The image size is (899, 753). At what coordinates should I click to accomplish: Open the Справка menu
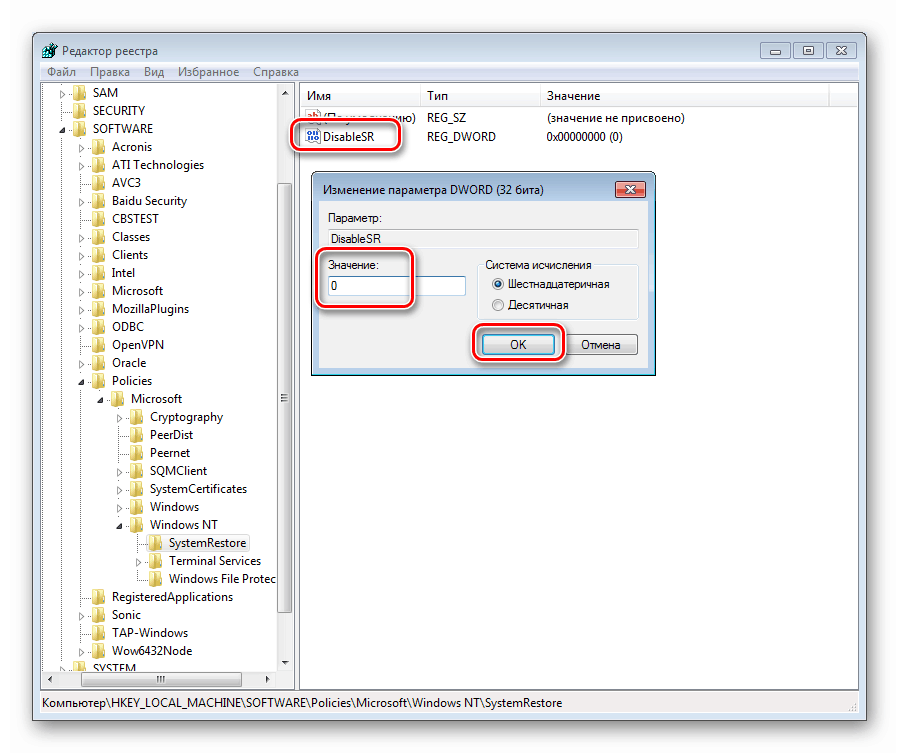coord(276,72)
